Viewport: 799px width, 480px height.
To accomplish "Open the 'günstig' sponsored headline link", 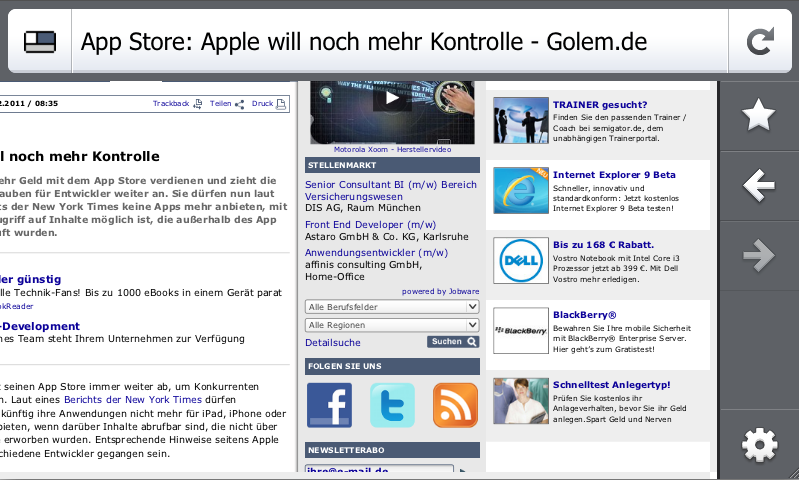I will point(31,279).
